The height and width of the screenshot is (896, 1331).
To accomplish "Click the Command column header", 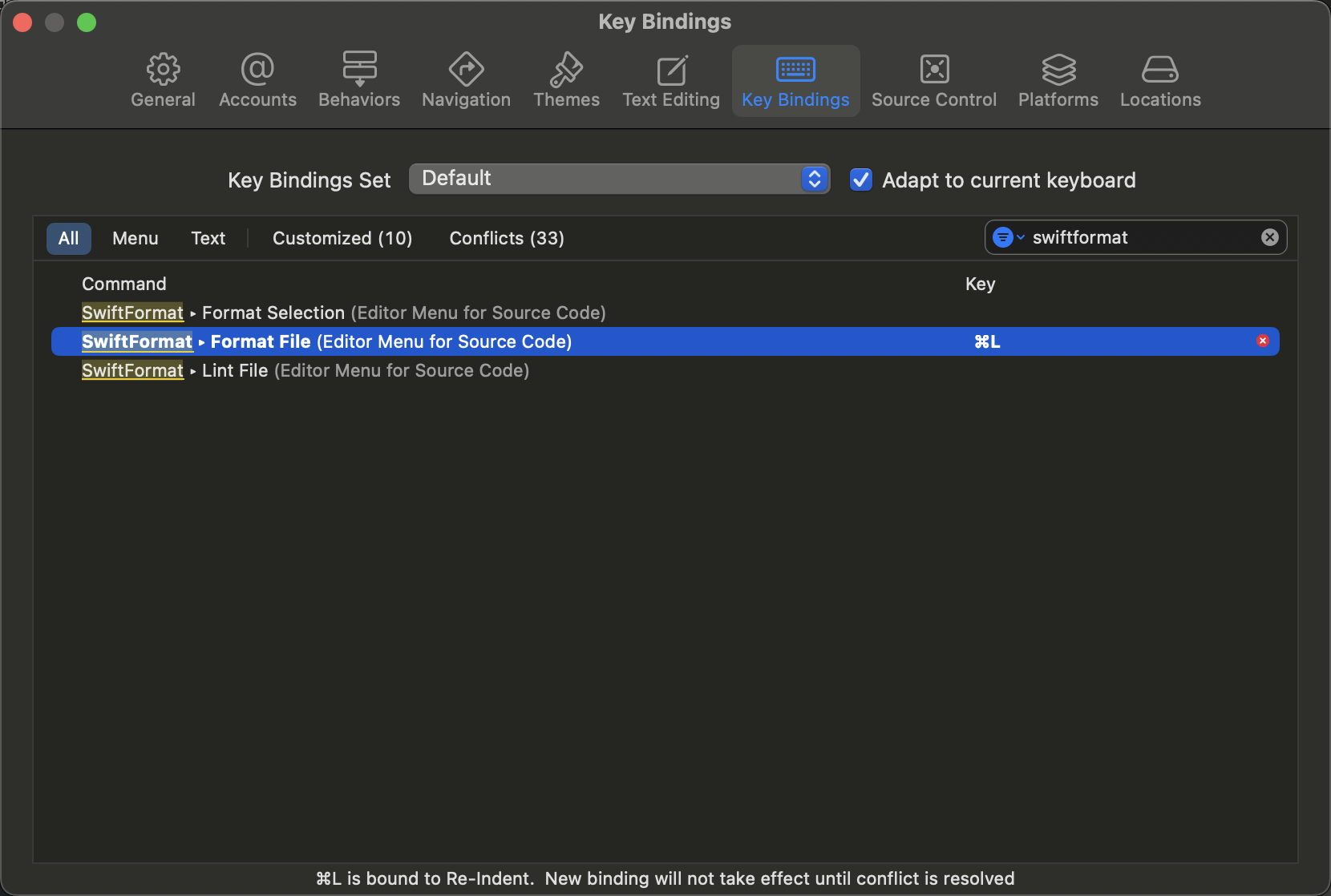I will (124, 284).
